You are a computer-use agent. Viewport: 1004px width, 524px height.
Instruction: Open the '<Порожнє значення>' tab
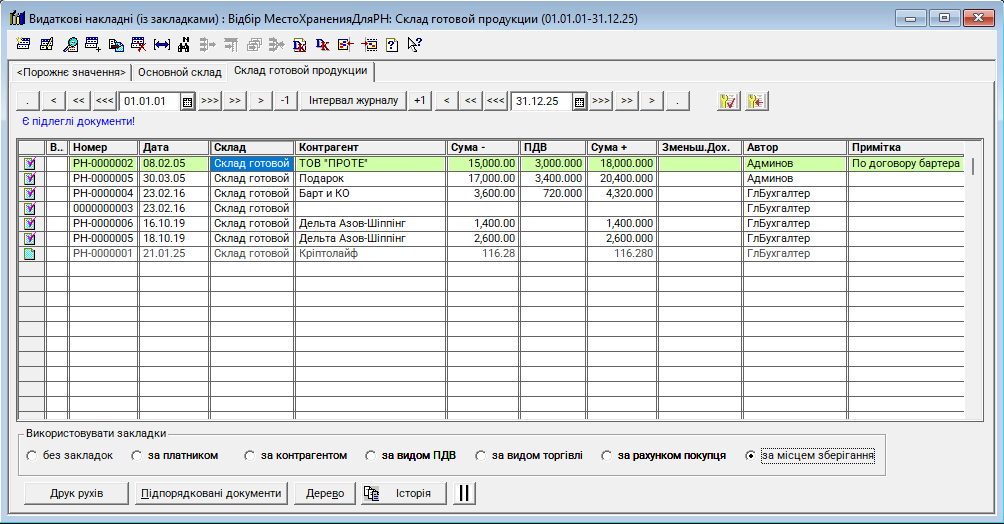coord(71,72)
